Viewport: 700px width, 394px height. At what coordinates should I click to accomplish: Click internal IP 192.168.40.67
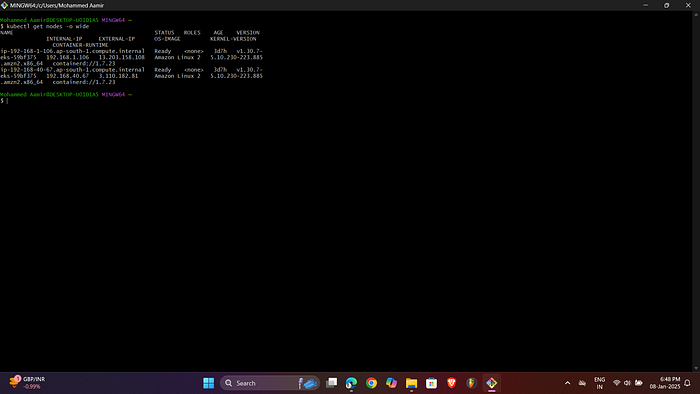(67, 76)
